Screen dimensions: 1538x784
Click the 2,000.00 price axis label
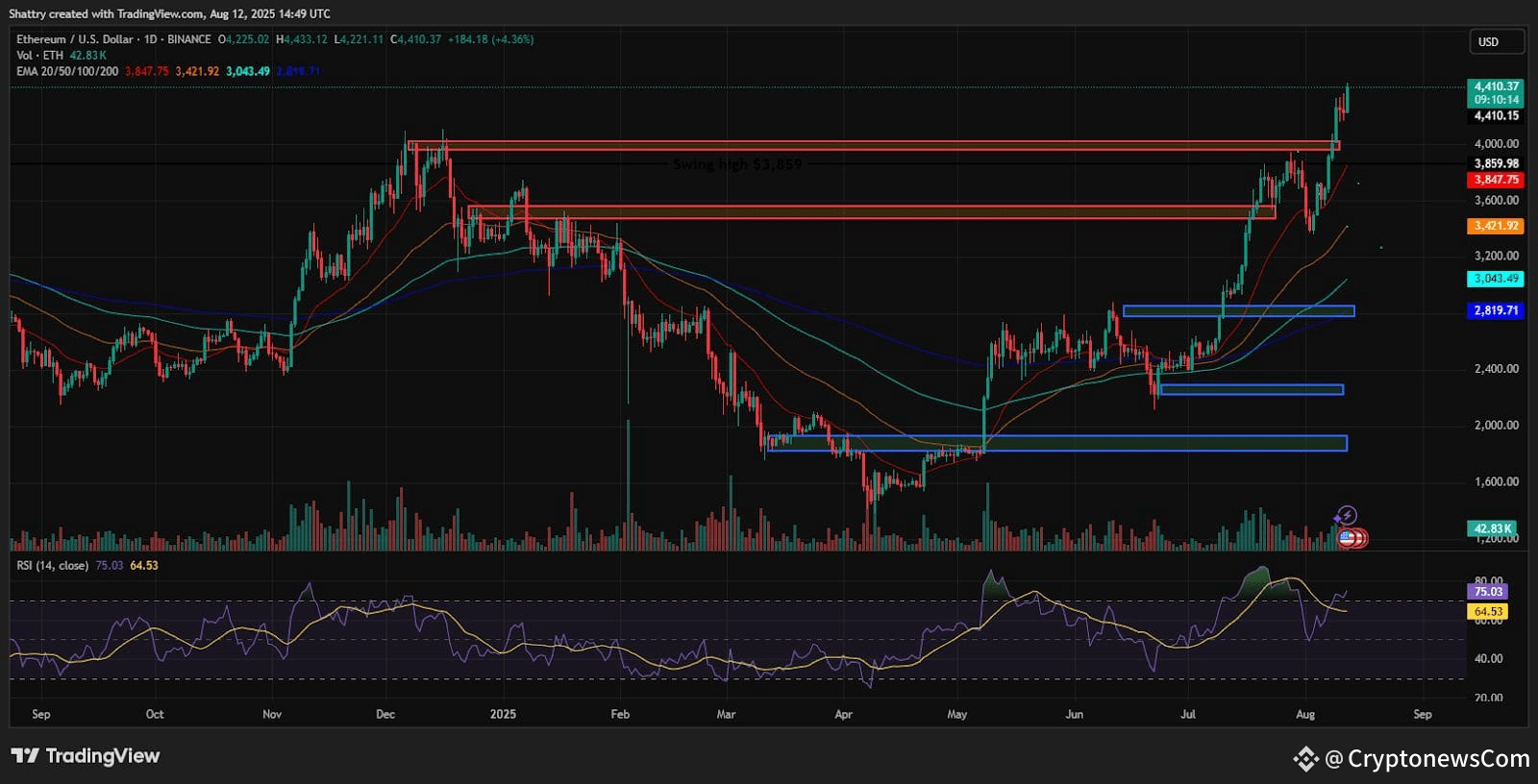[1497, 425]
